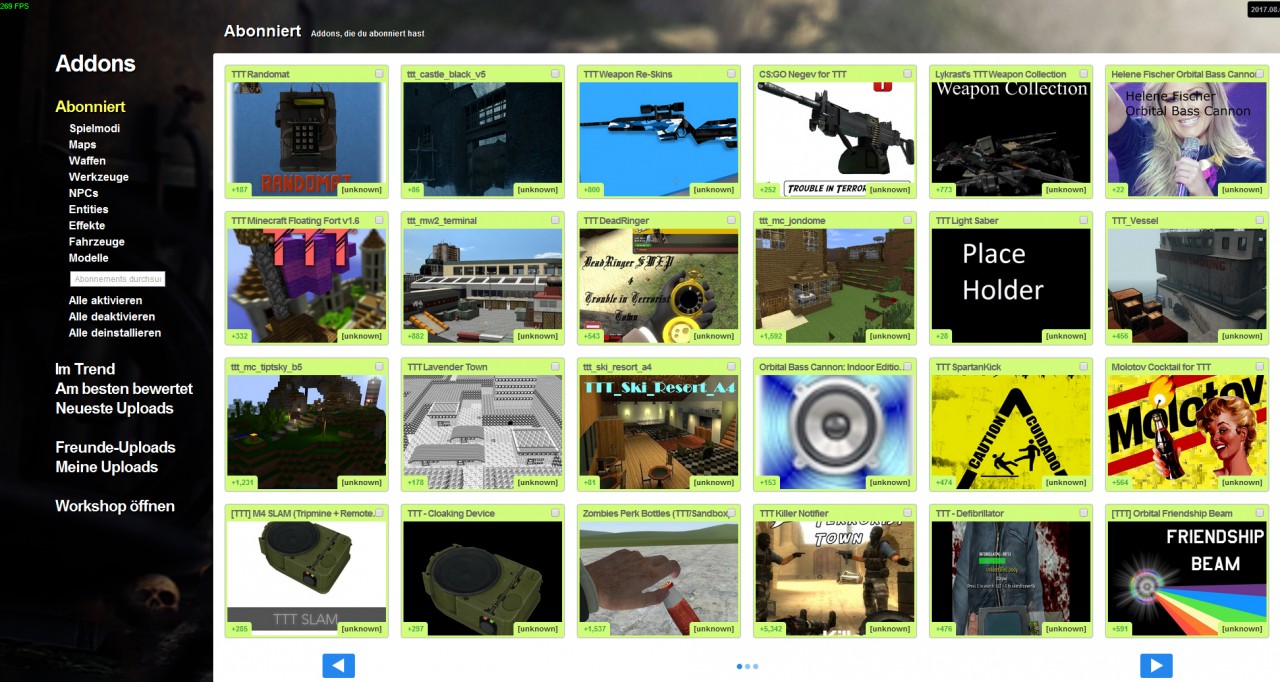This screenshot has width=1280, height=682.
Task: Select the TTT Light Saber checkbox
Action: [x=1084, y=220]
